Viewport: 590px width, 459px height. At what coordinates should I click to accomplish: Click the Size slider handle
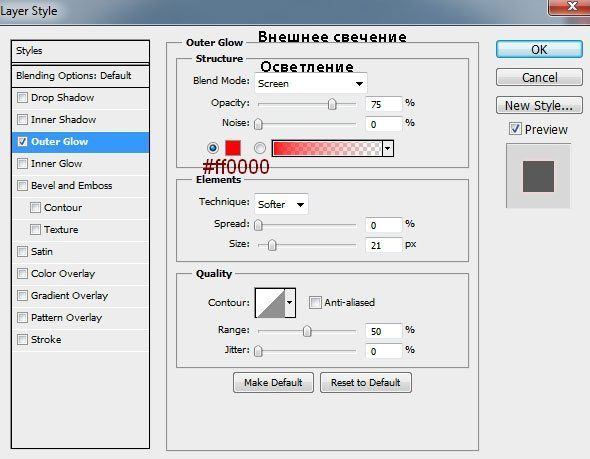coord(272,246)
